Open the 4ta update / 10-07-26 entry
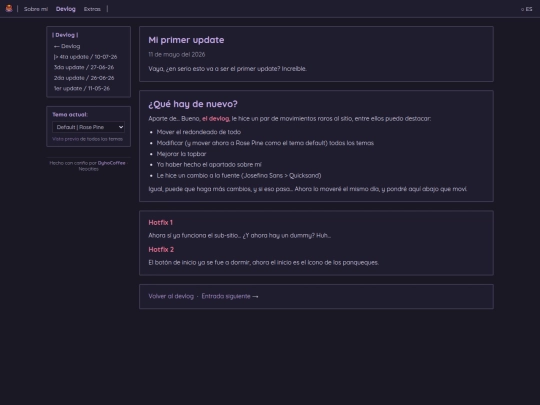This screenshot has height=405, width=540. click(x=85, y=57)
